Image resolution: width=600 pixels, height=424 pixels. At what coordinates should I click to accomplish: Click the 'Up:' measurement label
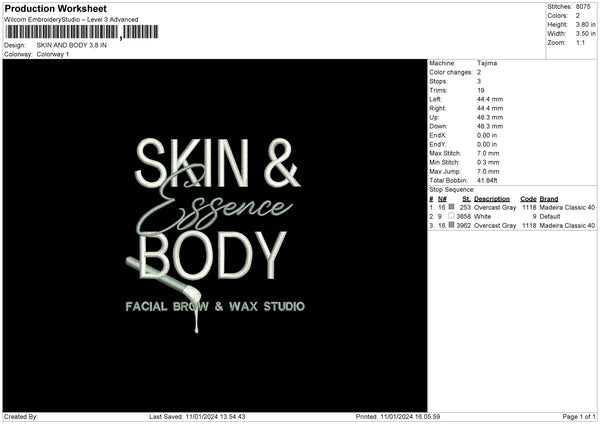click(x=434, y=117)
